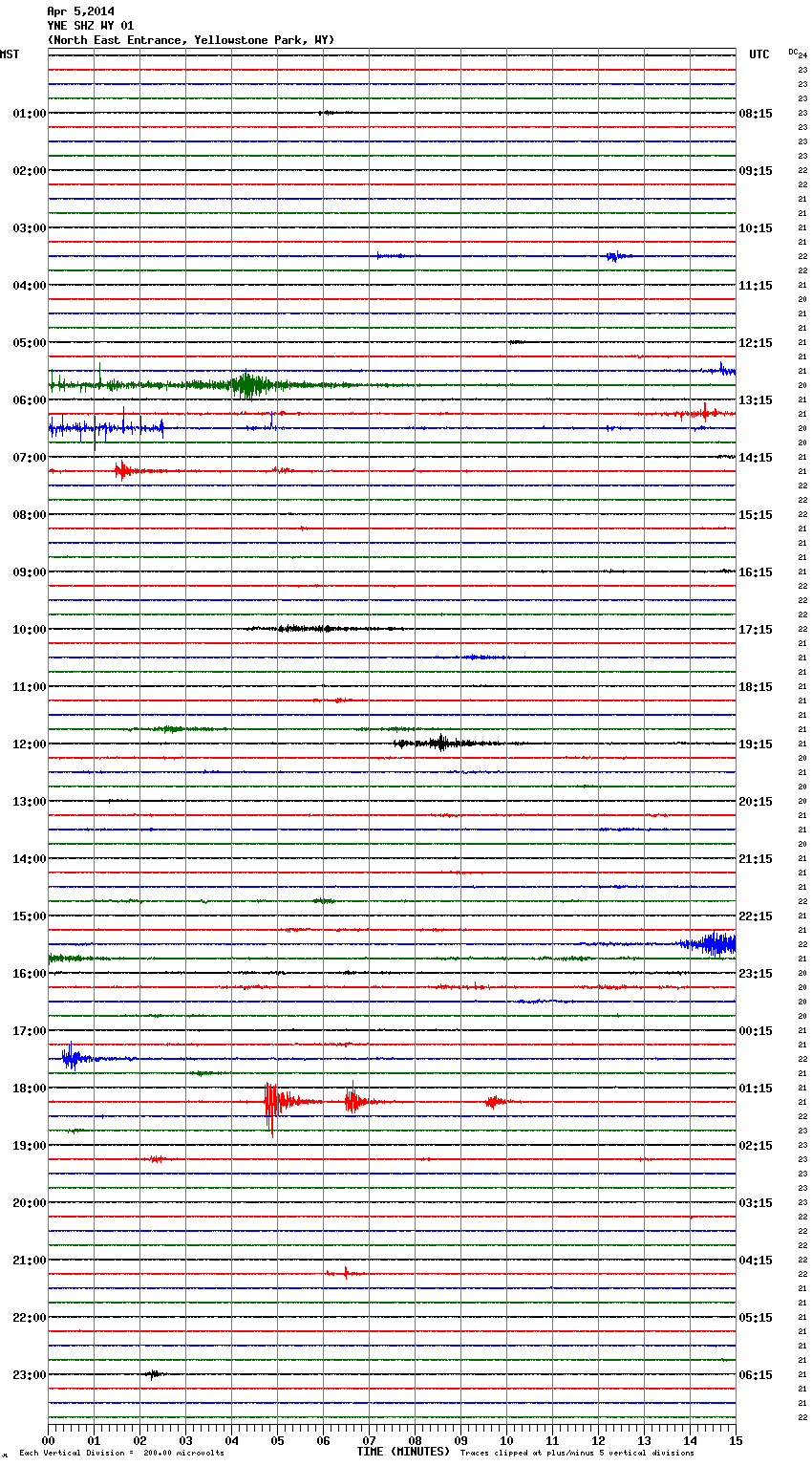Click the 20:00 MST time label
Image resolution: width=812 pixels, height=1466 pixels.
30,1203
